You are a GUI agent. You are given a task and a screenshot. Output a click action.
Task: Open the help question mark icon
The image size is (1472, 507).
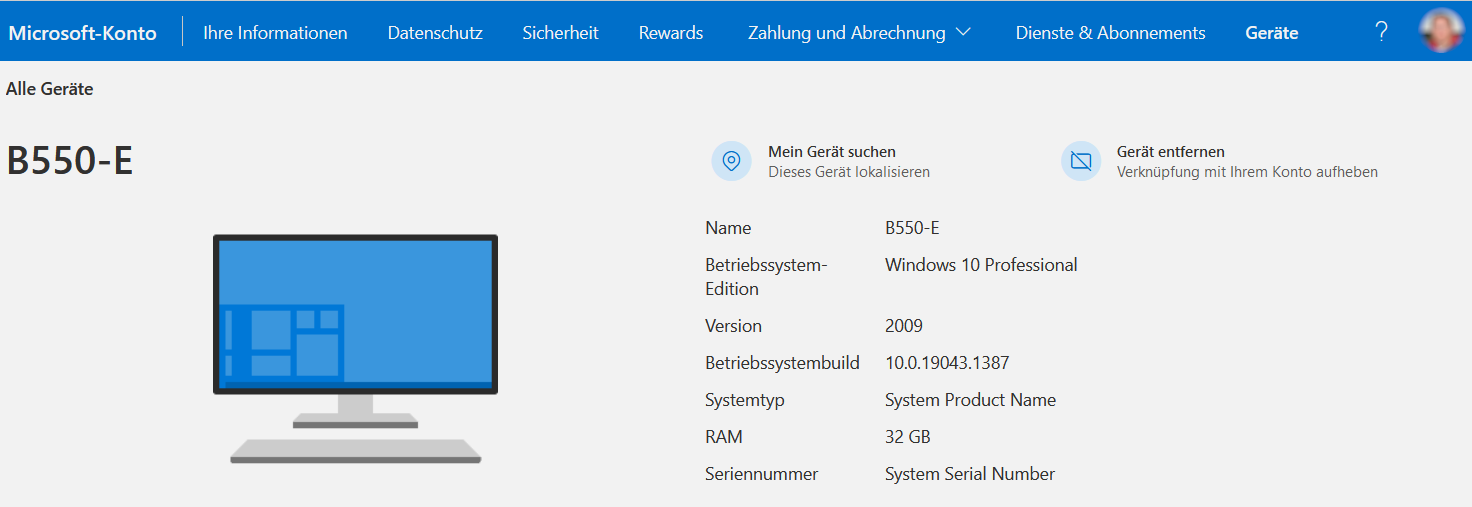1382,32
